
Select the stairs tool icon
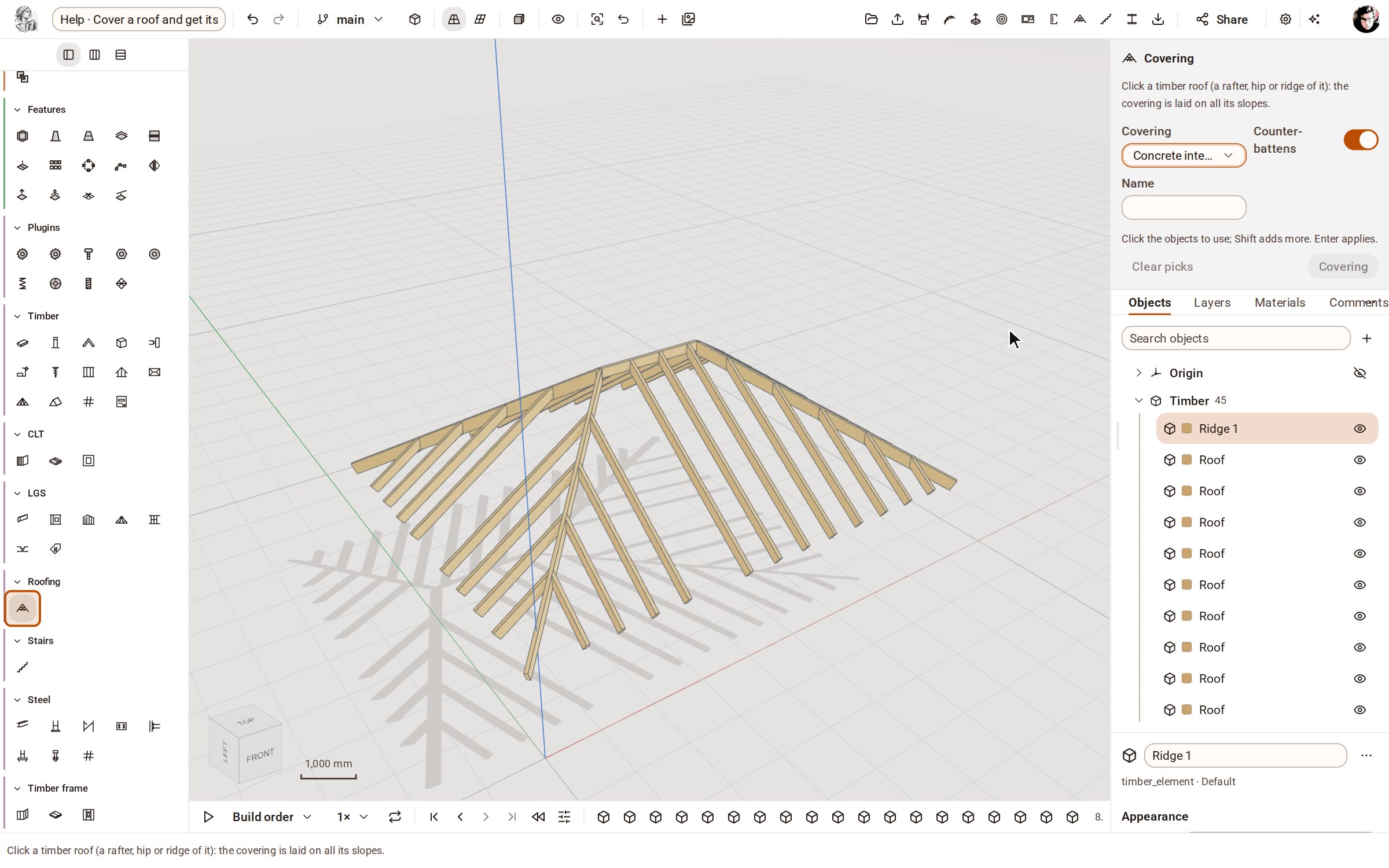click(x=23, y=667)
